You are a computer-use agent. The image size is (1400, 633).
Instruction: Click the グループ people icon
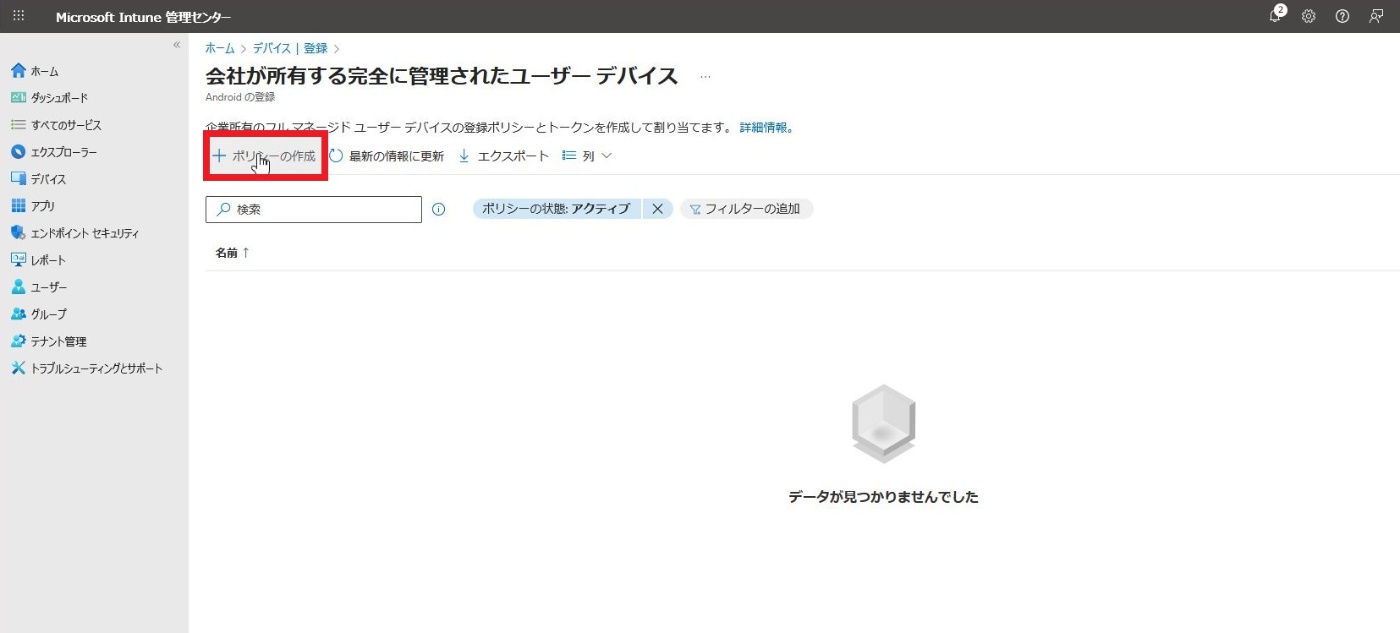point(18,314)
